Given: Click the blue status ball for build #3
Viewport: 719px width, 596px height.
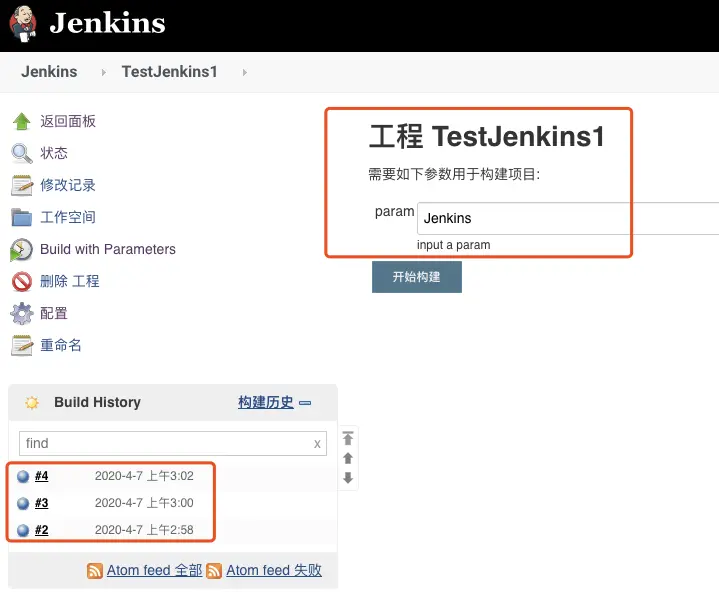Looking at the screenshot, I should click(23, 503).
